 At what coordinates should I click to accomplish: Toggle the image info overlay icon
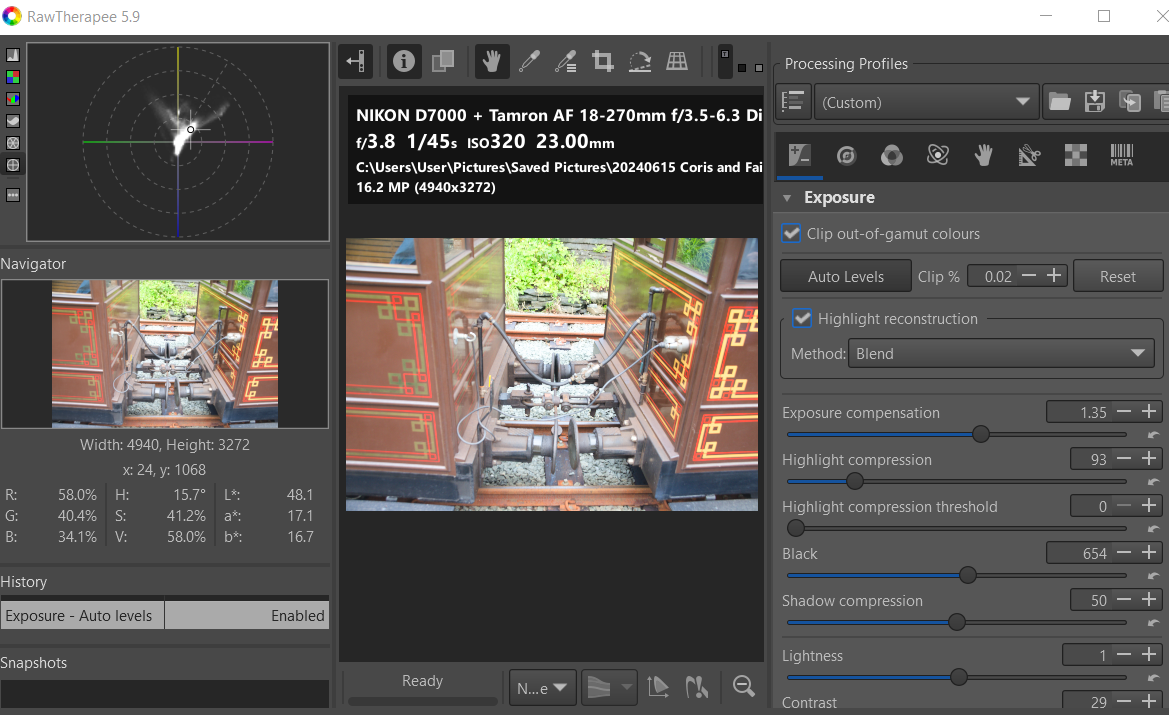click(x=404, y=62)
